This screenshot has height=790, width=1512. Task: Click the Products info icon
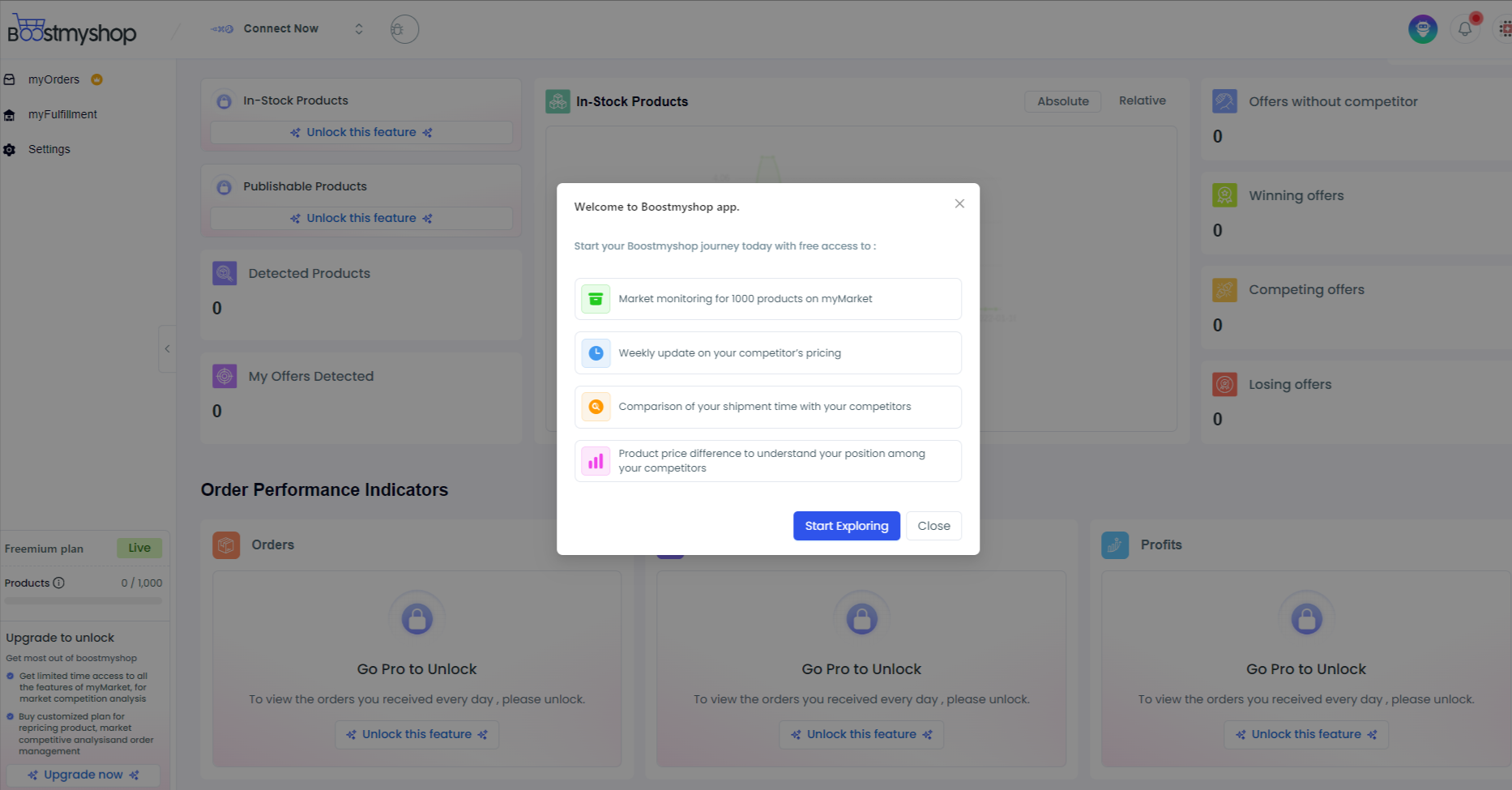coord(58,583)
